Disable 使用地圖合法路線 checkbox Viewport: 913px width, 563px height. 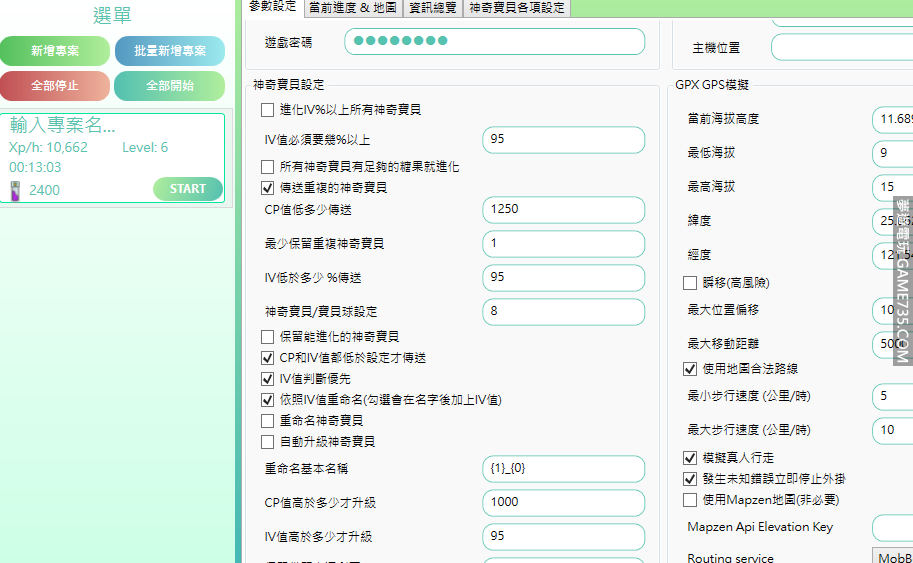pyautogui.click(x=690, y=369)
